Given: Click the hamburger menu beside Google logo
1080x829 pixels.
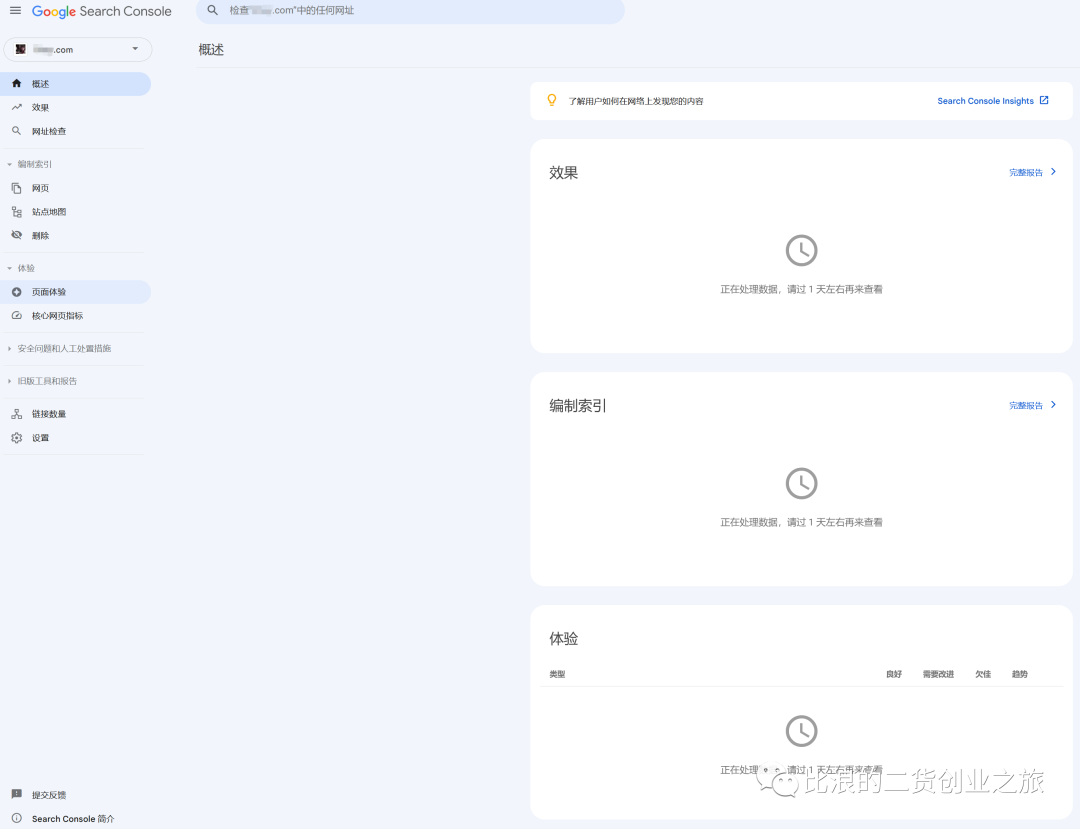Looking at the screenshot, I should [15, 10].
